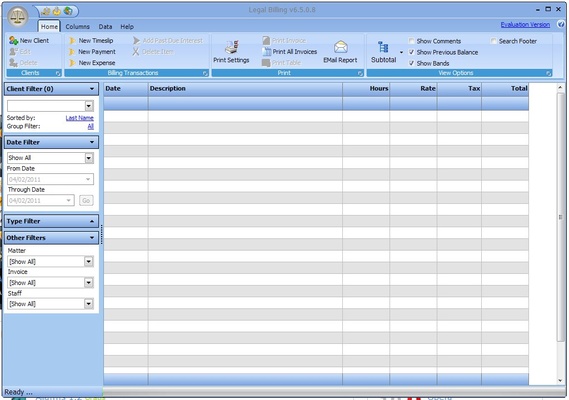
Task: Open Print Settings printer icon
Action: click(232, 47)
